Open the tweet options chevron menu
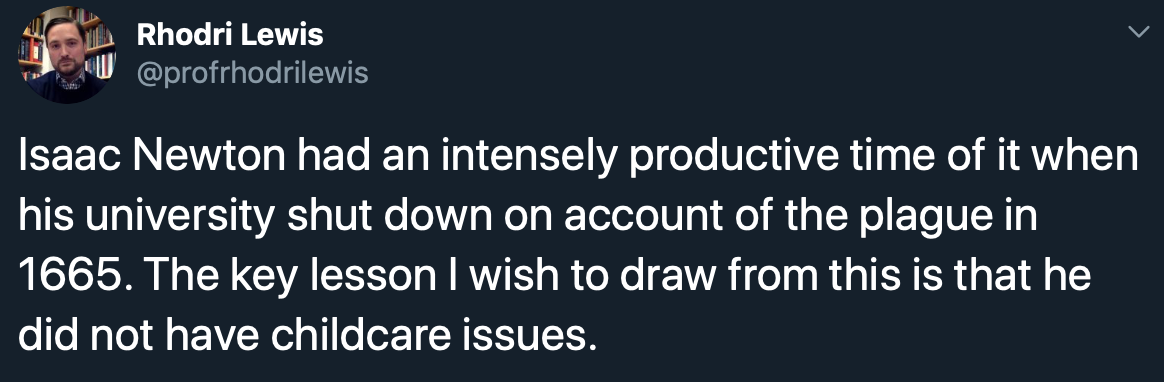This screenshot has width=1164, height=382. point(1137,32)
